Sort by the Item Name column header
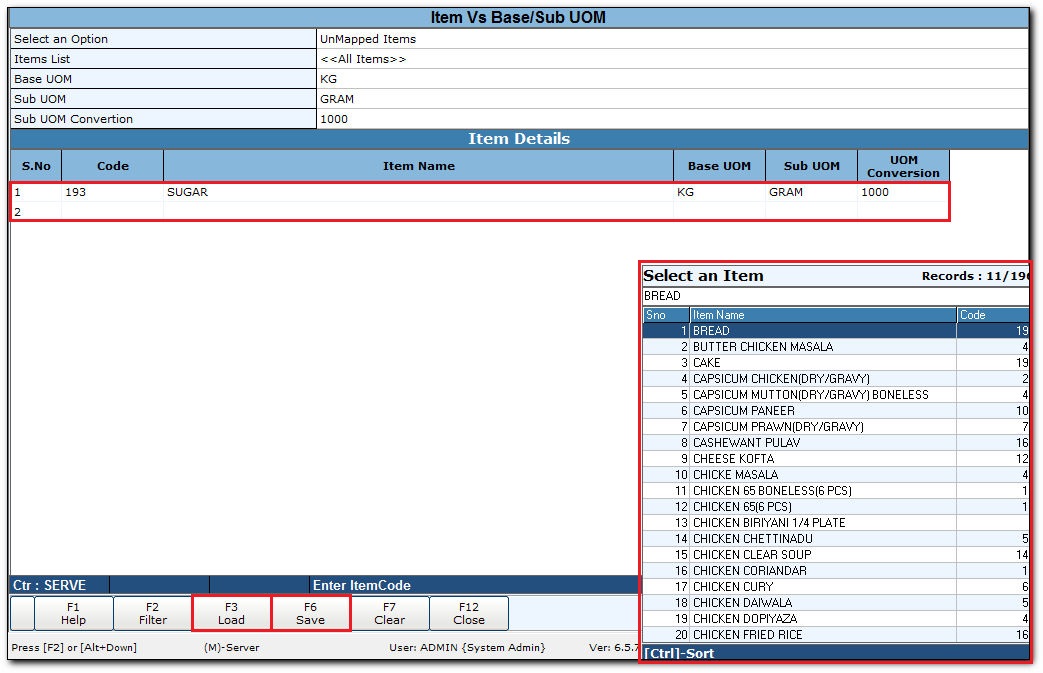The image size is (1043, 673). click(x=822, y=315)
